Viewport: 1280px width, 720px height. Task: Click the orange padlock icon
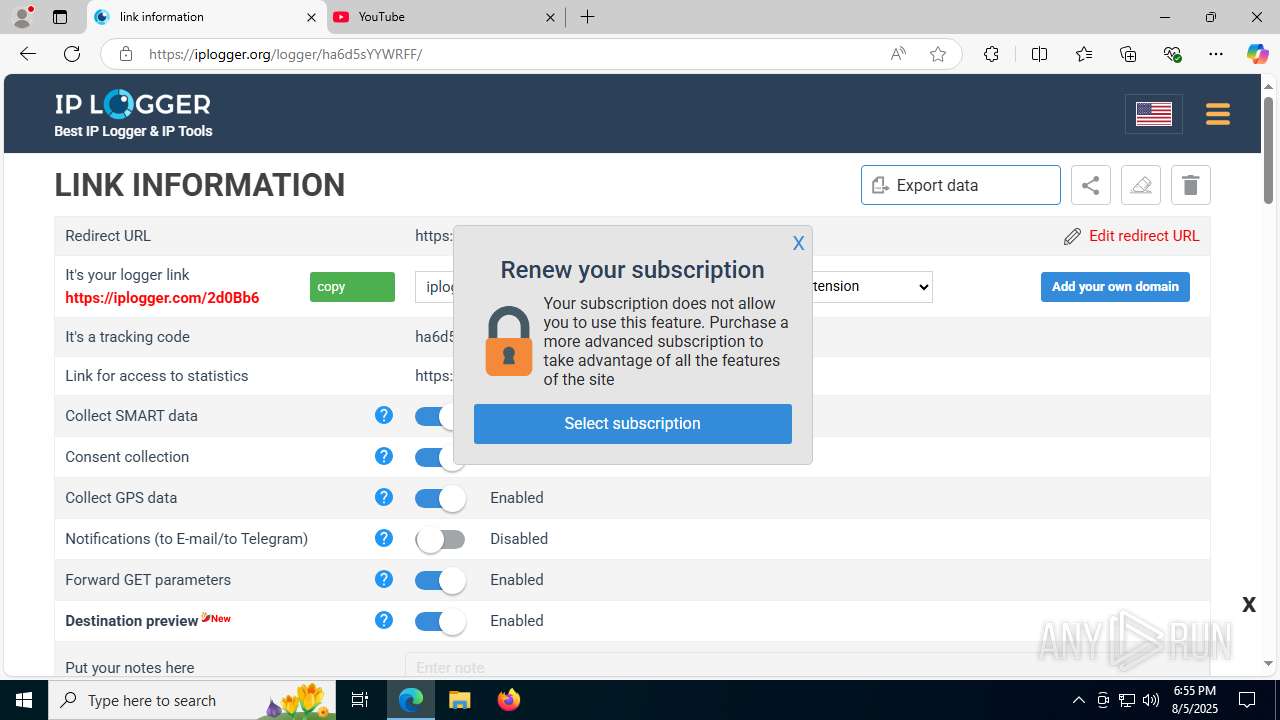tap(509, 341)
